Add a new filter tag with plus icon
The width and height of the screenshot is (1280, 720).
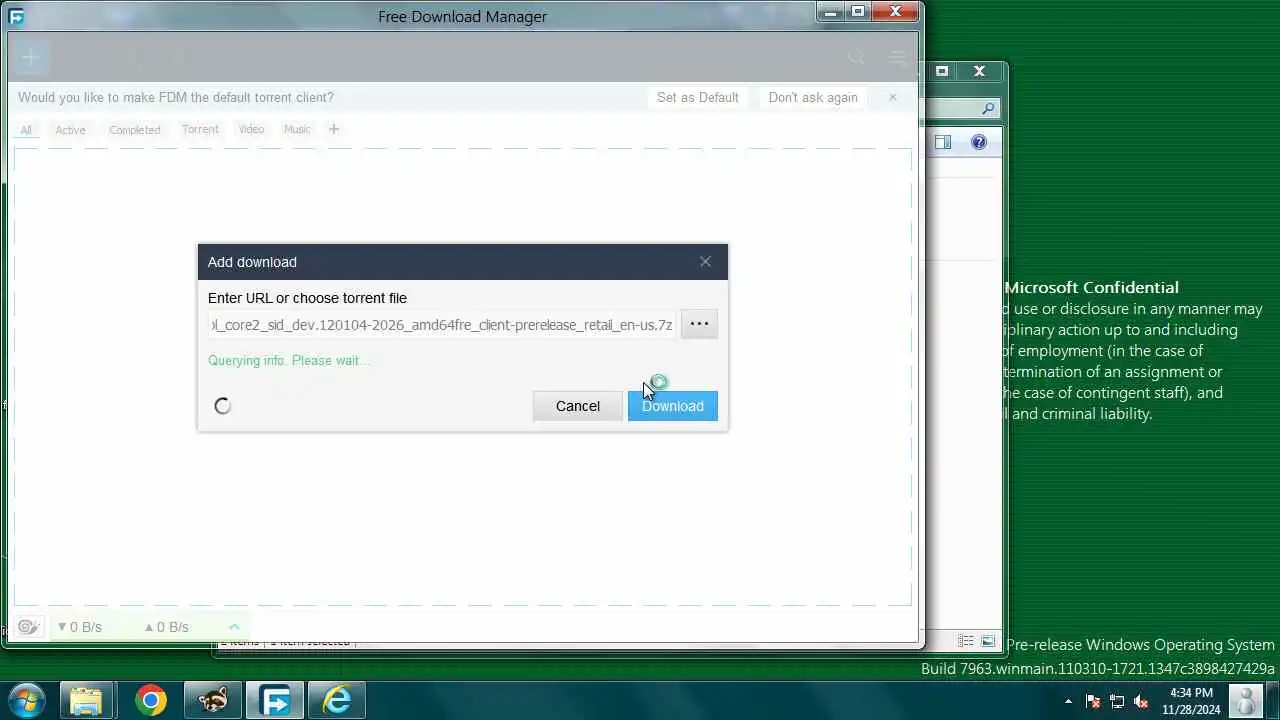(334, 129)
